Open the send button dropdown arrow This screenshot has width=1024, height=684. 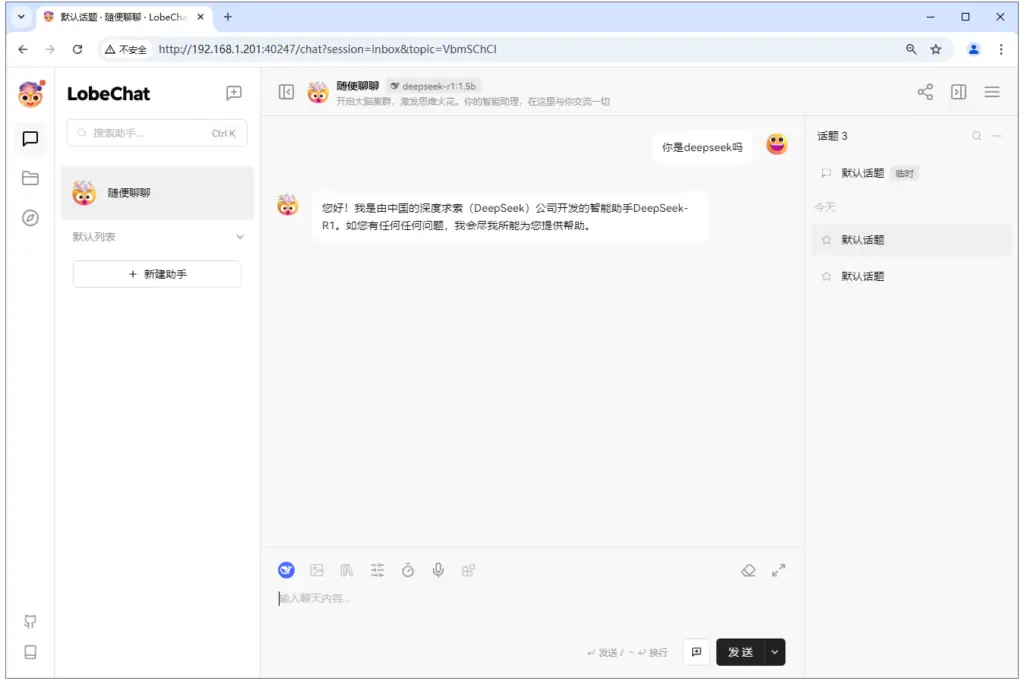coord(774,651)
